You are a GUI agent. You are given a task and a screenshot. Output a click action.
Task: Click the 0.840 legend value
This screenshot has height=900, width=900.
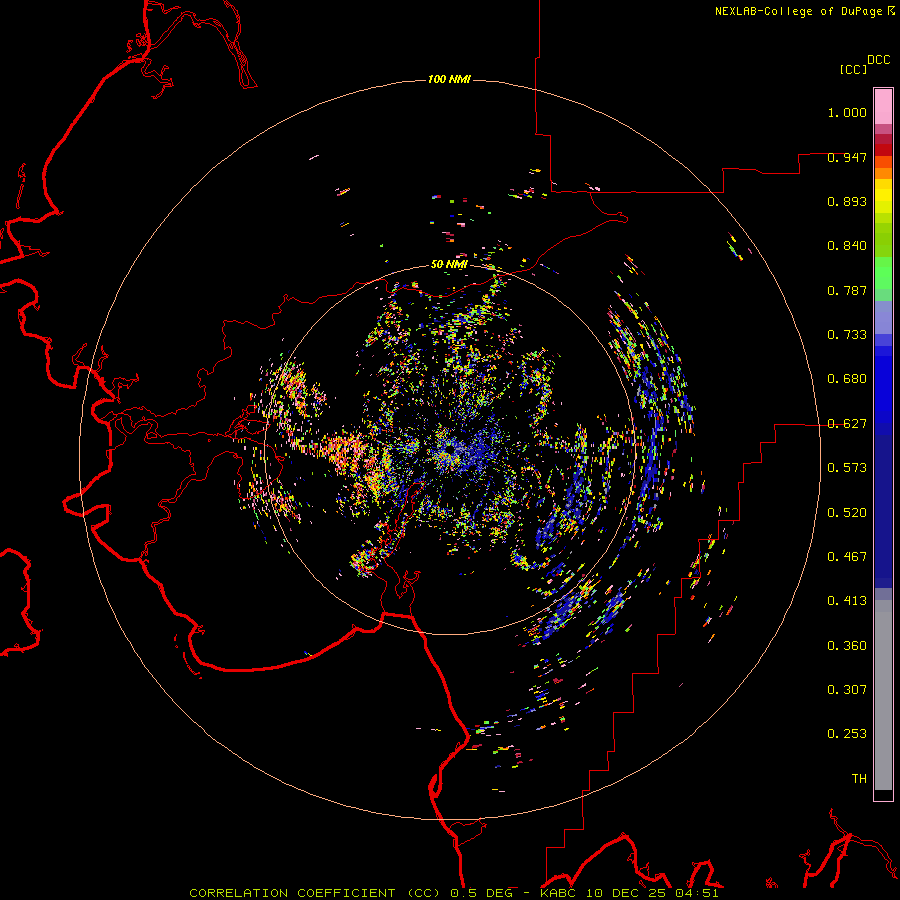tap(847, 246)
